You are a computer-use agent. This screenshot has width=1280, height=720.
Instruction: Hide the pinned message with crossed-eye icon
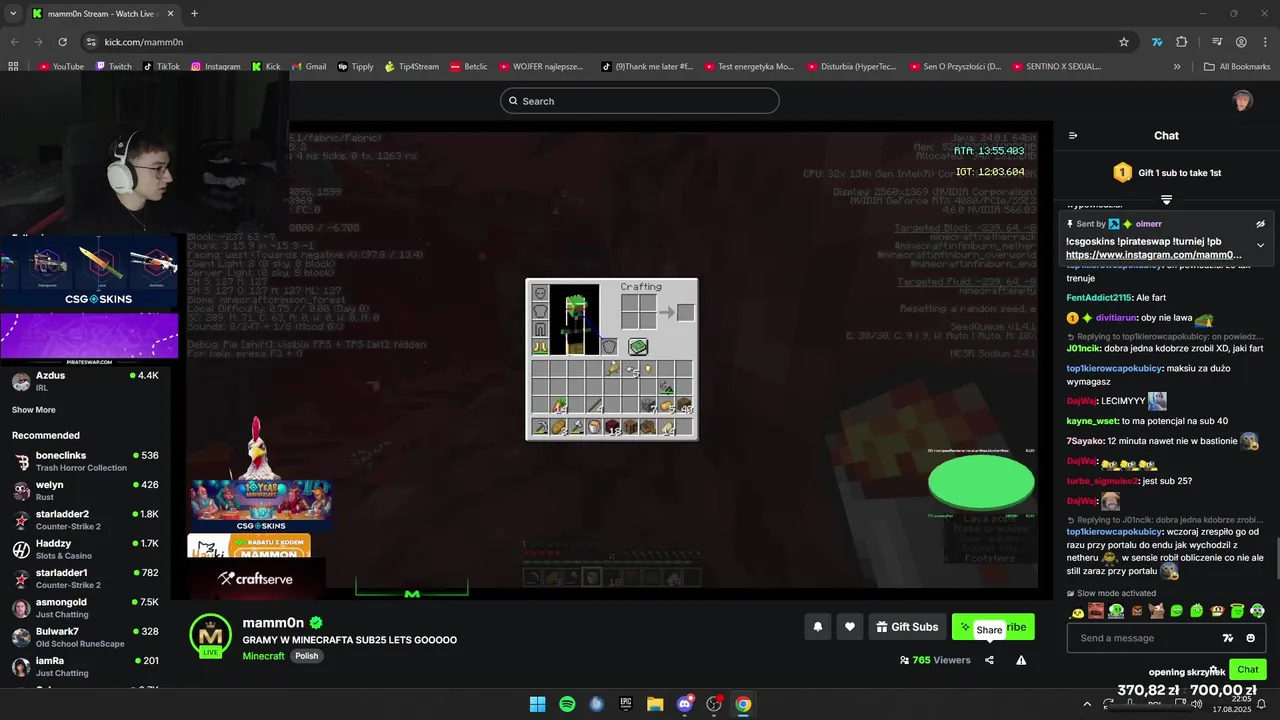pos(1260,224)
